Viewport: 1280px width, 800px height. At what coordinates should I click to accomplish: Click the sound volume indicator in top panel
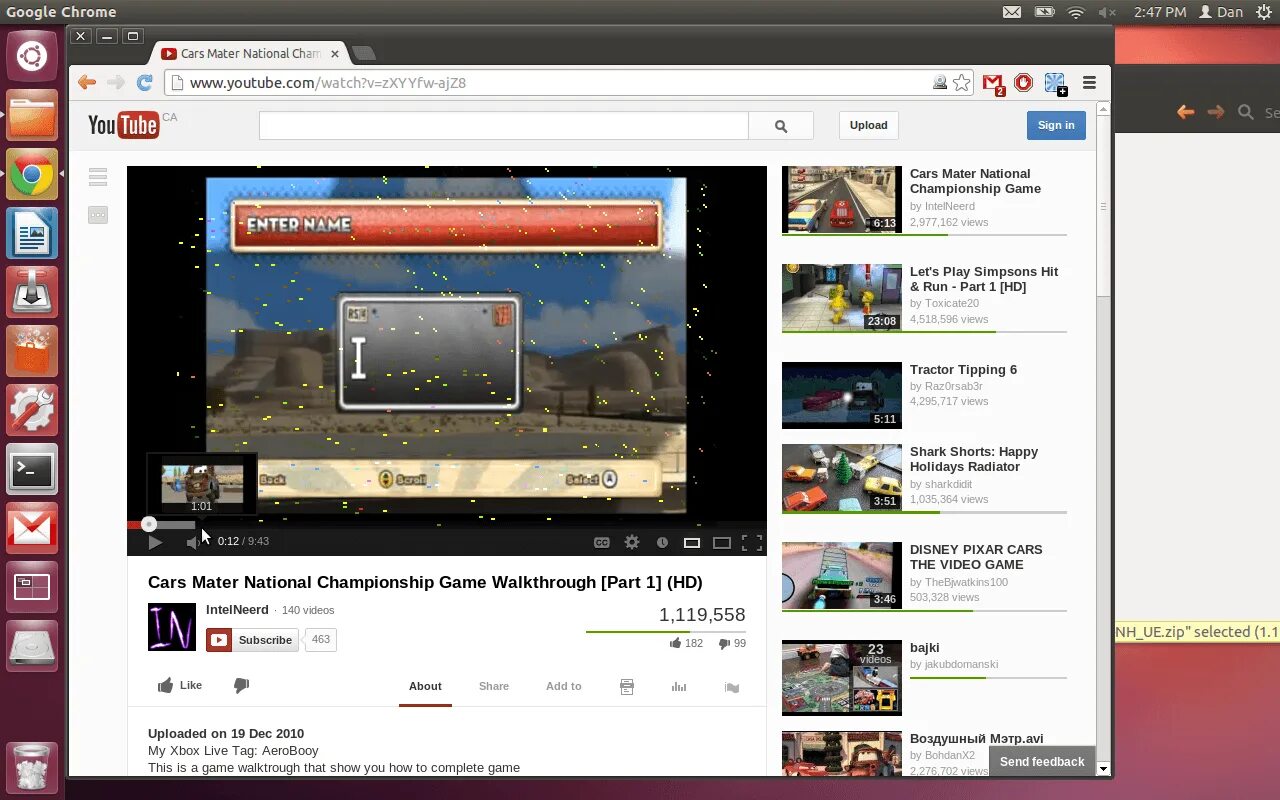click(x=1107, y=12)
